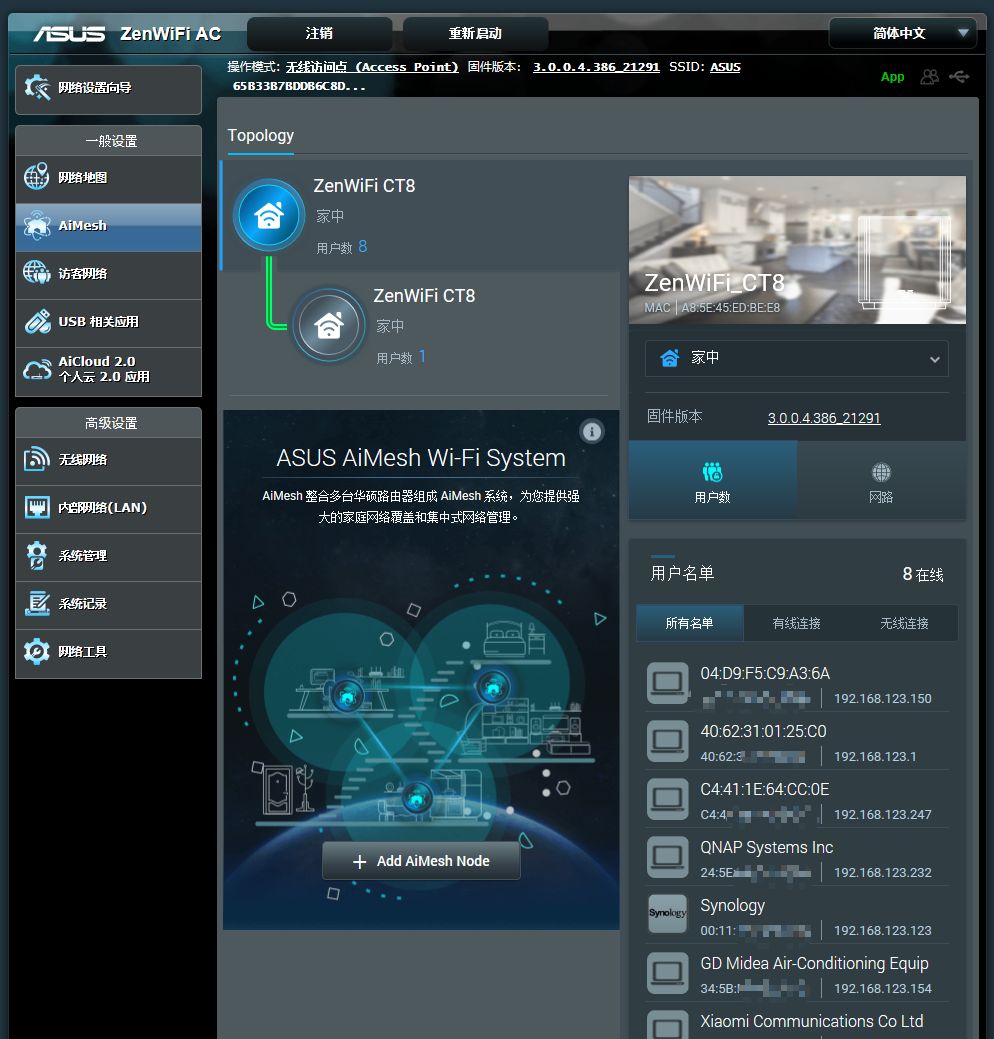Select the 所有名单 all clients tab
This screenshot has height=1039, width=994.
click(x=690, y=623)
